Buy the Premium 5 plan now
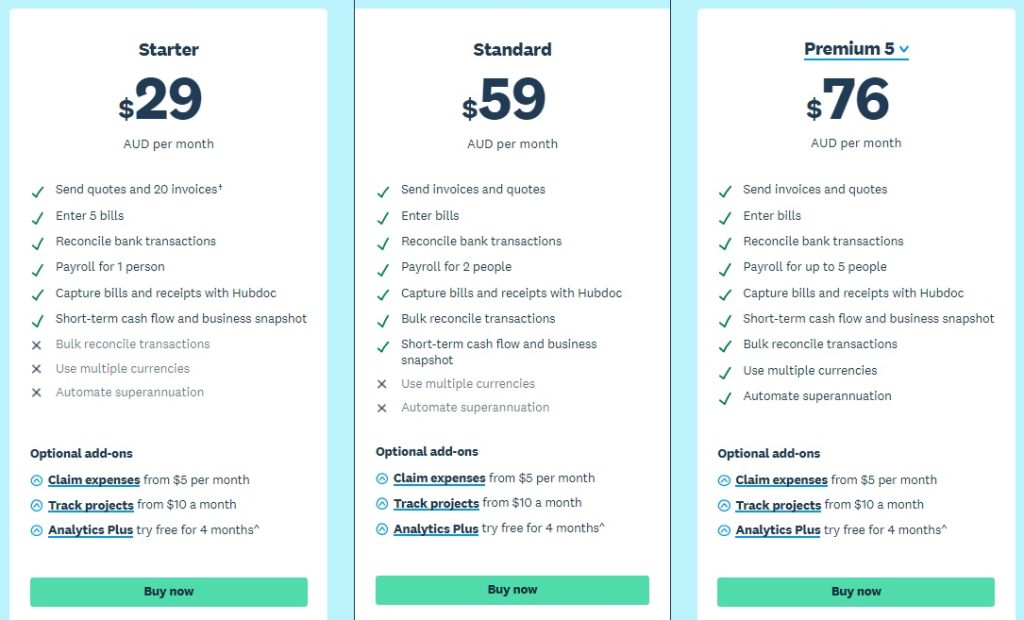Screen dimensions: 1024x620 point(856,591)
